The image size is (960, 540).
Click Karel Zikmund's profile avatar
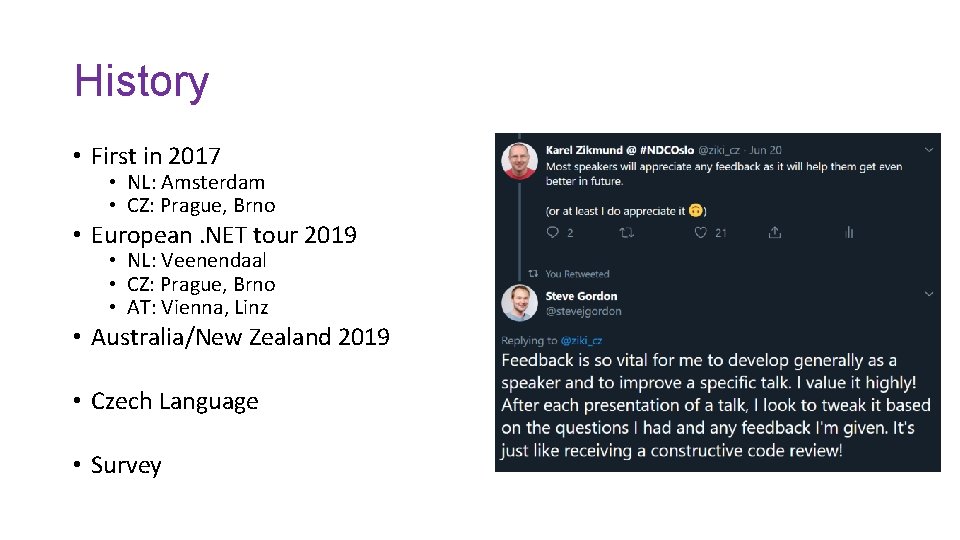pos(519,160)
